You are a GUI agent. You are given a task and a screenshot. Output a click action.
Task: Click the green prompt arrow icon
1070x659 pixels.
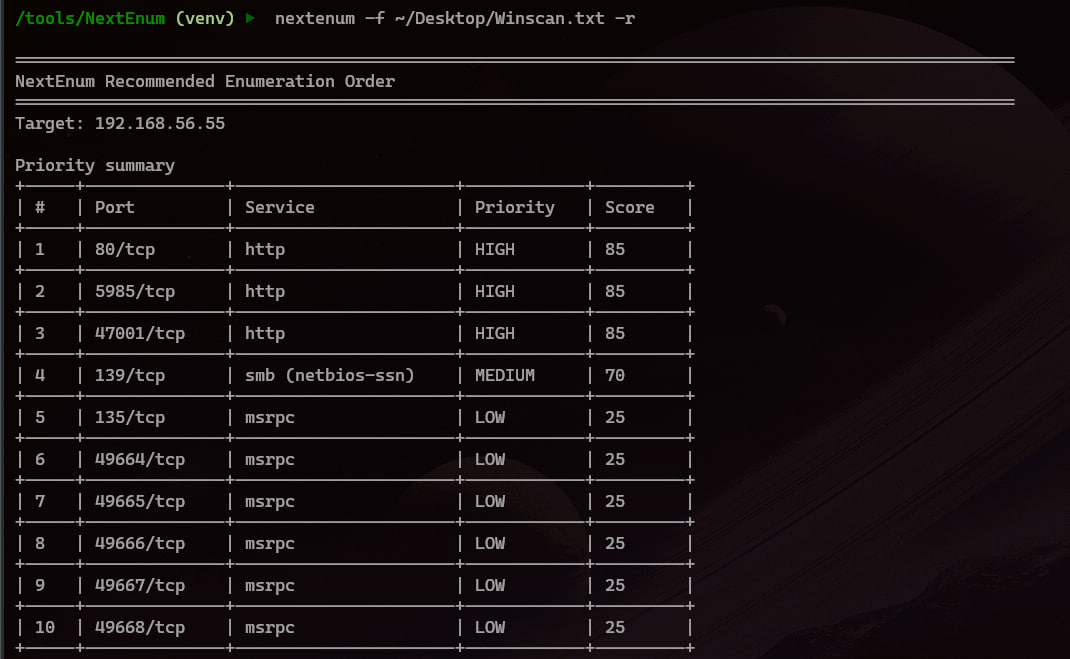pyautogui.click(x=250, y=18)
